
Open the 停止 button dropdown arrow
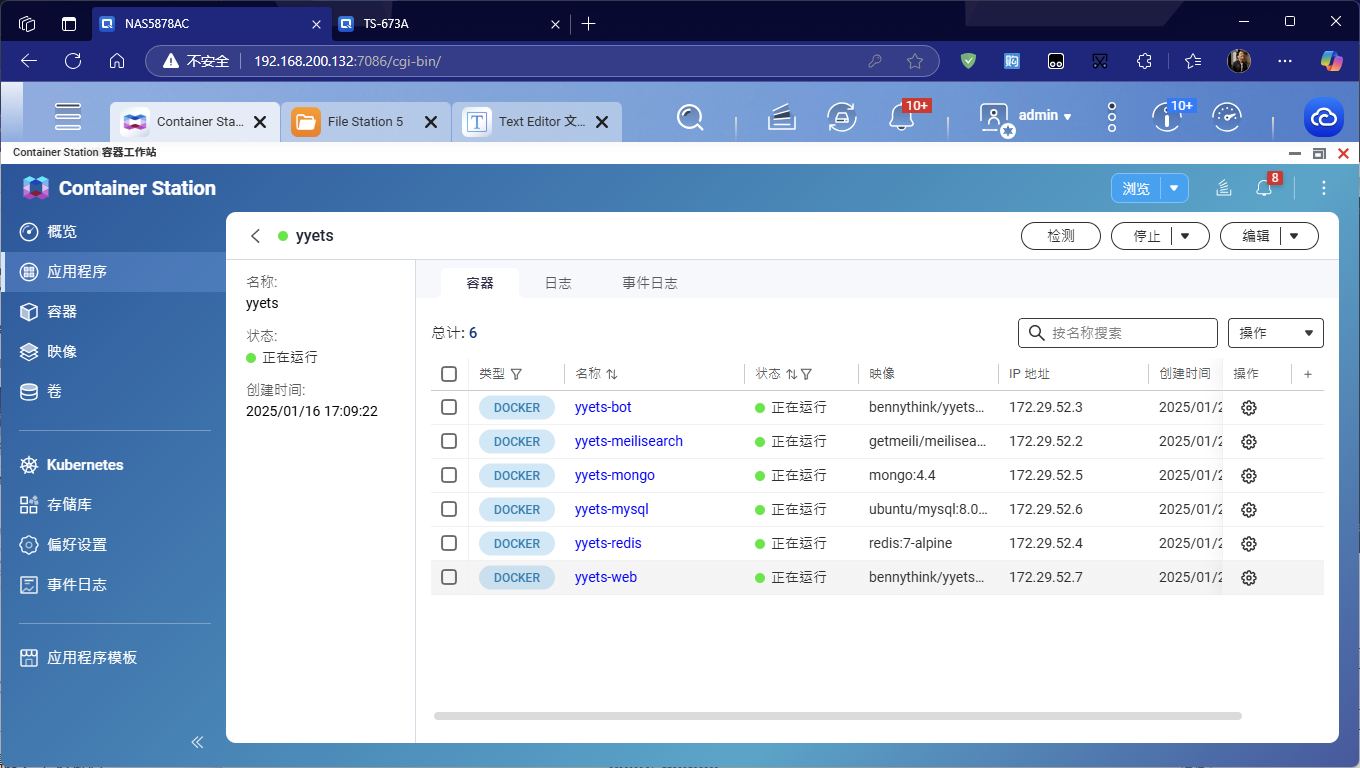[1185, 236]
